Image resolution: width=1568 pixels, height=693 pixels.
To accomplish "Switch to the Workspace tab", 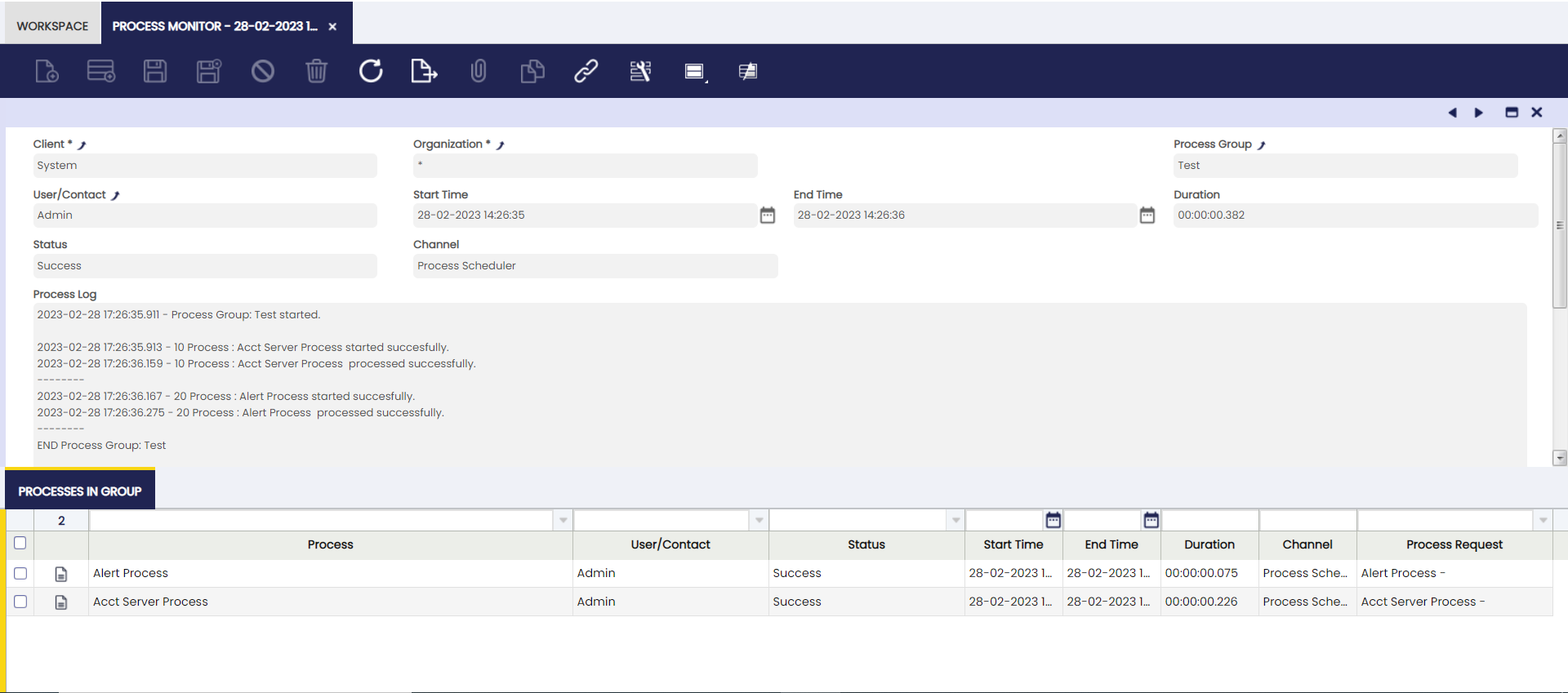I will coord(52,26).
